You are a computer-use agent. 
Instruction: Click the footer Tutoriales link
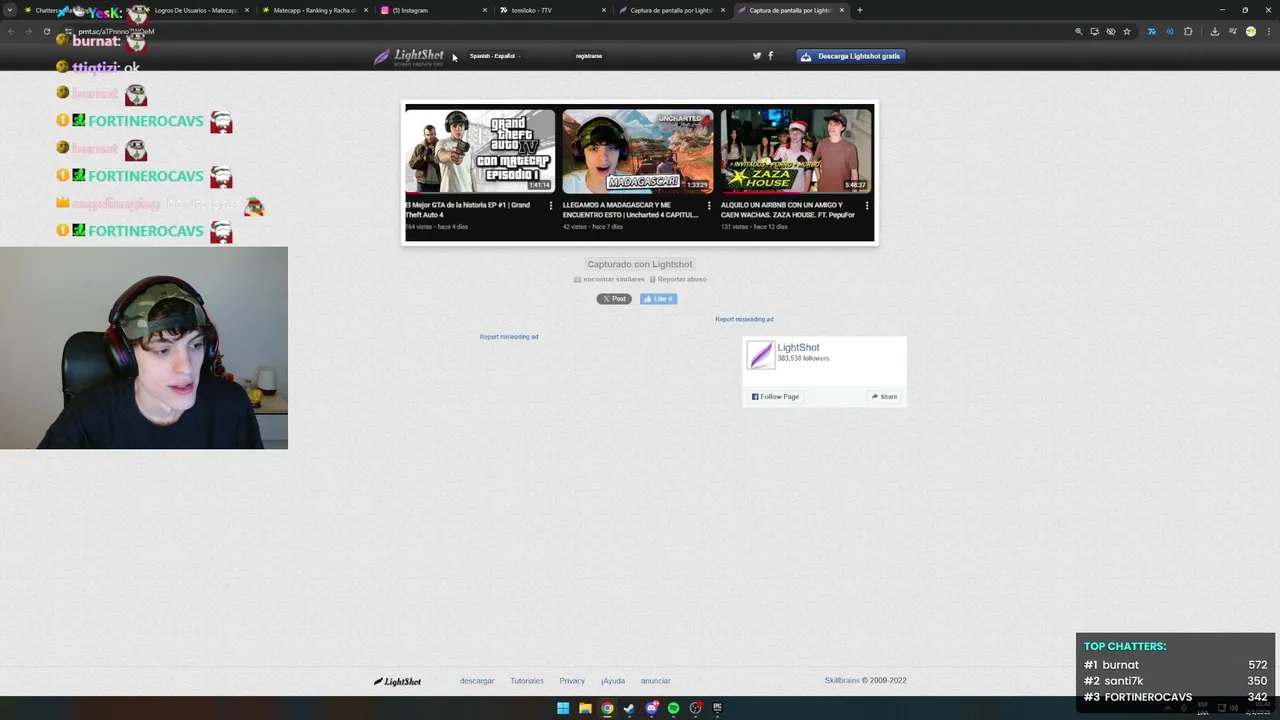[x=527, y=681]
